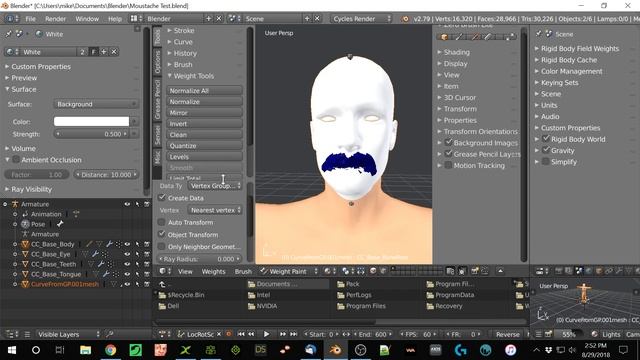Image resolution: width=640 pixels, height=360 pixels.
Task: Play the animation in timeline
Action: [x=266, y=334]
